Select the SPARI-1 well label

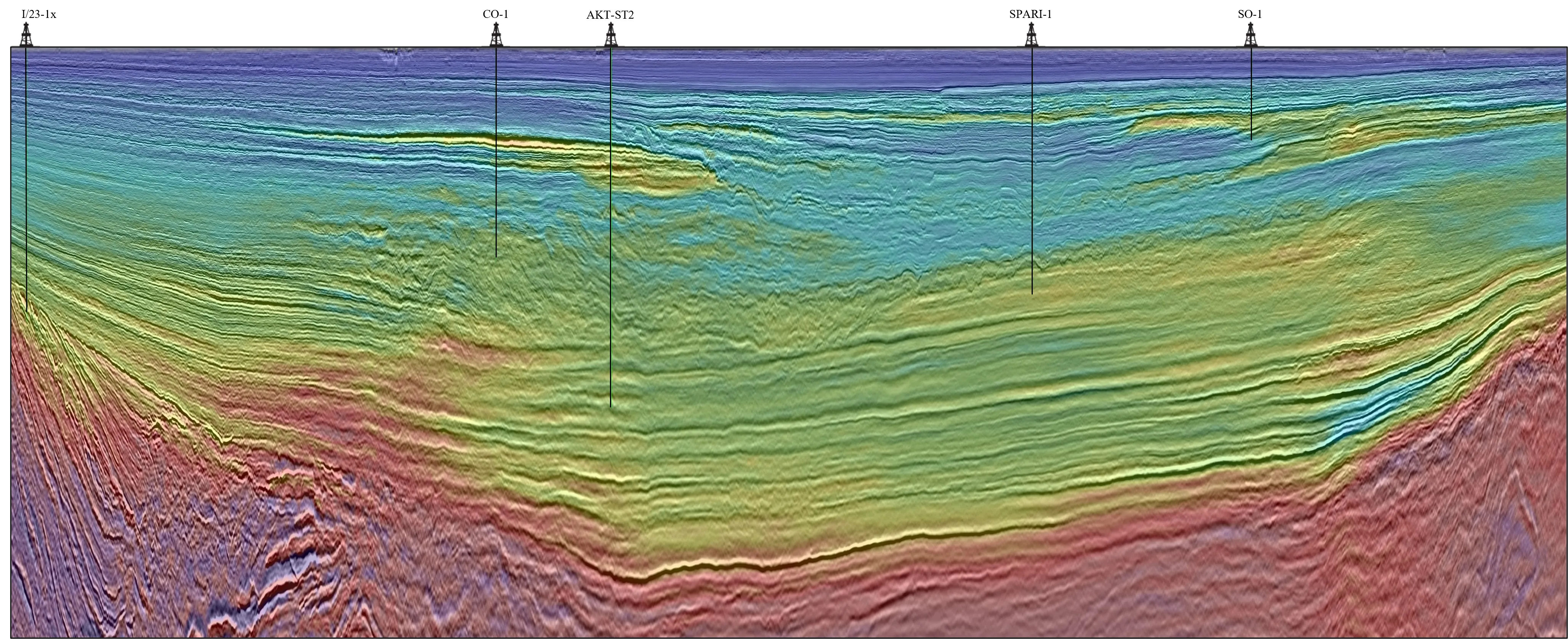pyautogui.click(x=1030, y=14)
